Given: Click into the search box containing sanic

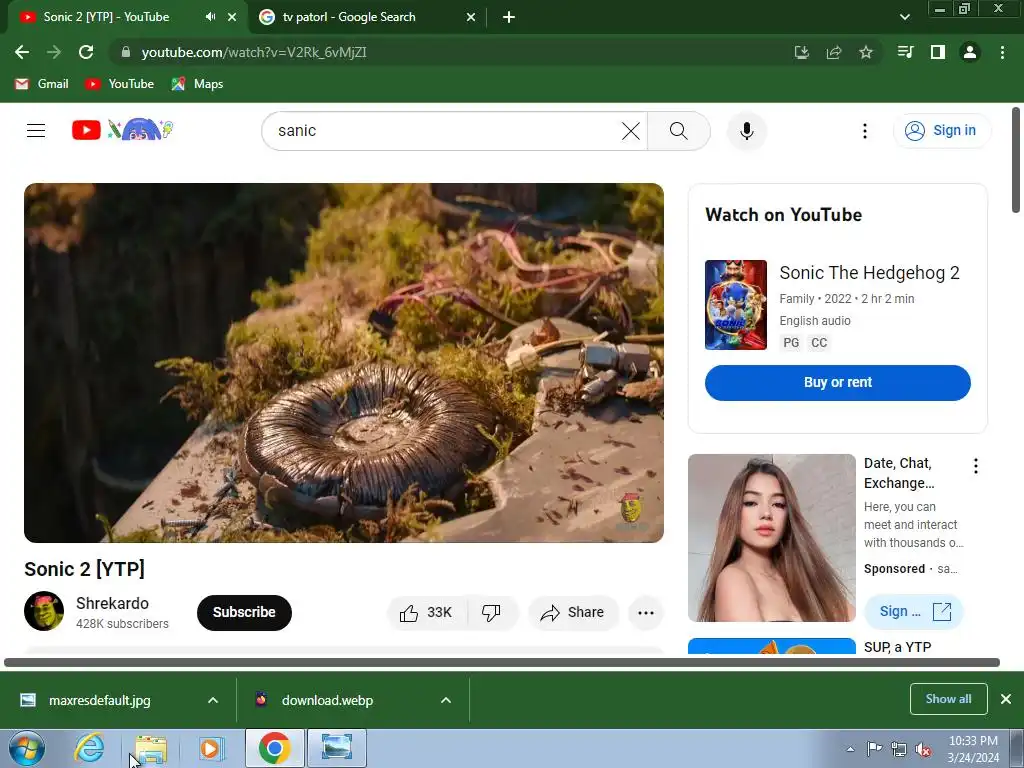Looking at the screenshot, I should point(444,131).
